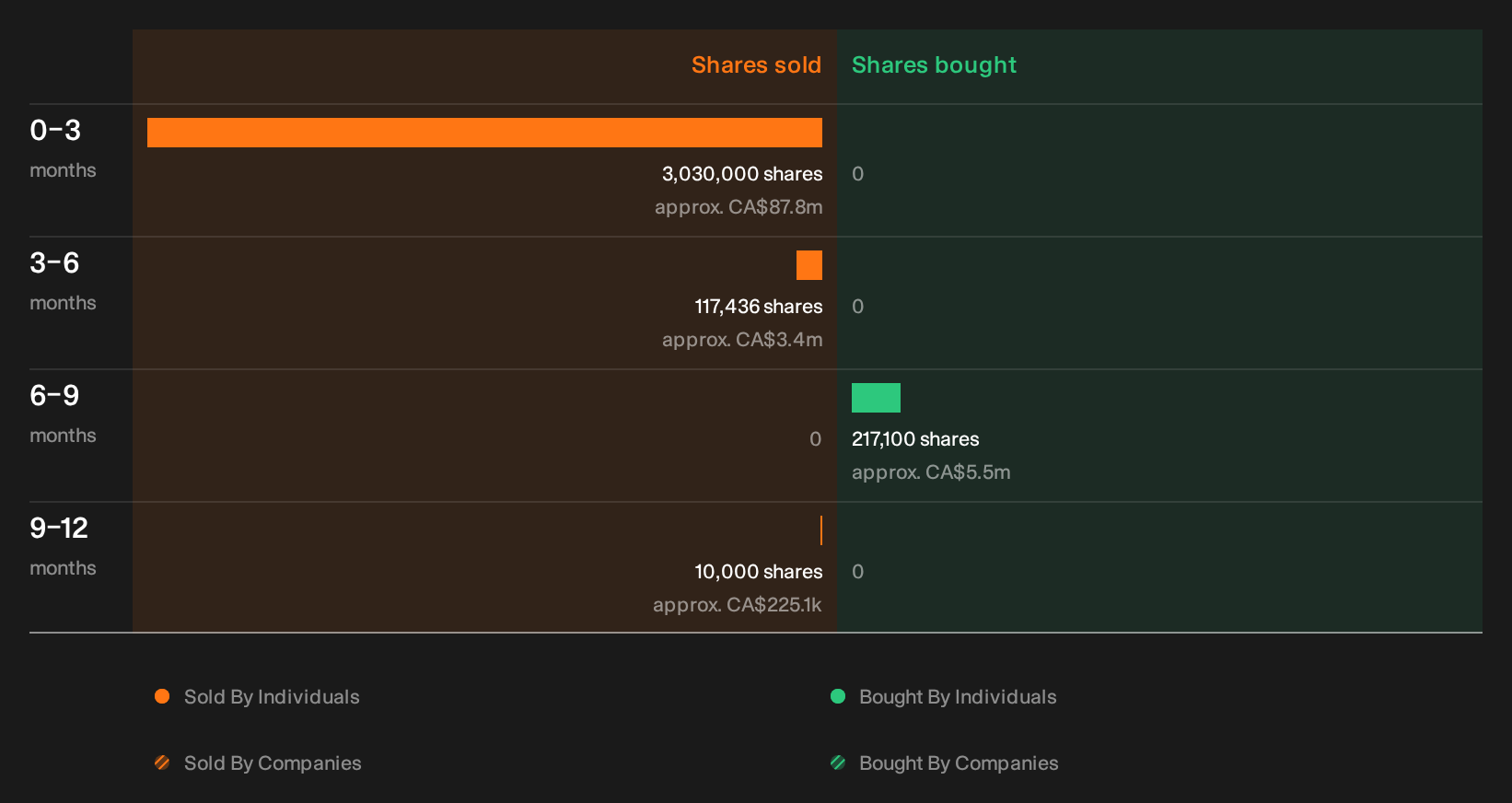This screenshot has height=803, width=1512.
Task: Select the Sold By Individuals legend label
Action: [x=272, y=697]
